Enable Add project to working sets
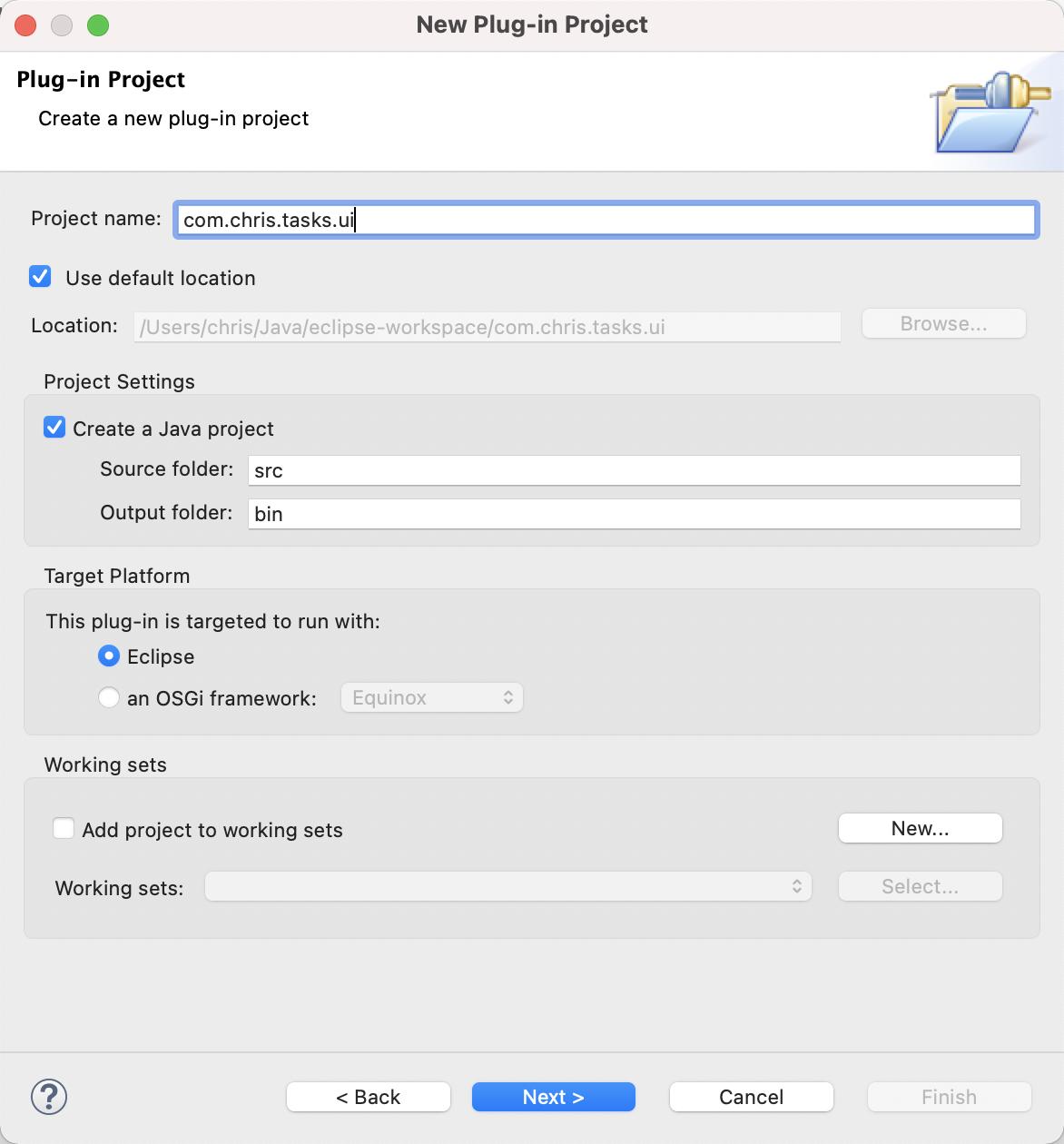Image resolution: width=1064 pixels, height=1144 pixels. [64, 829]
